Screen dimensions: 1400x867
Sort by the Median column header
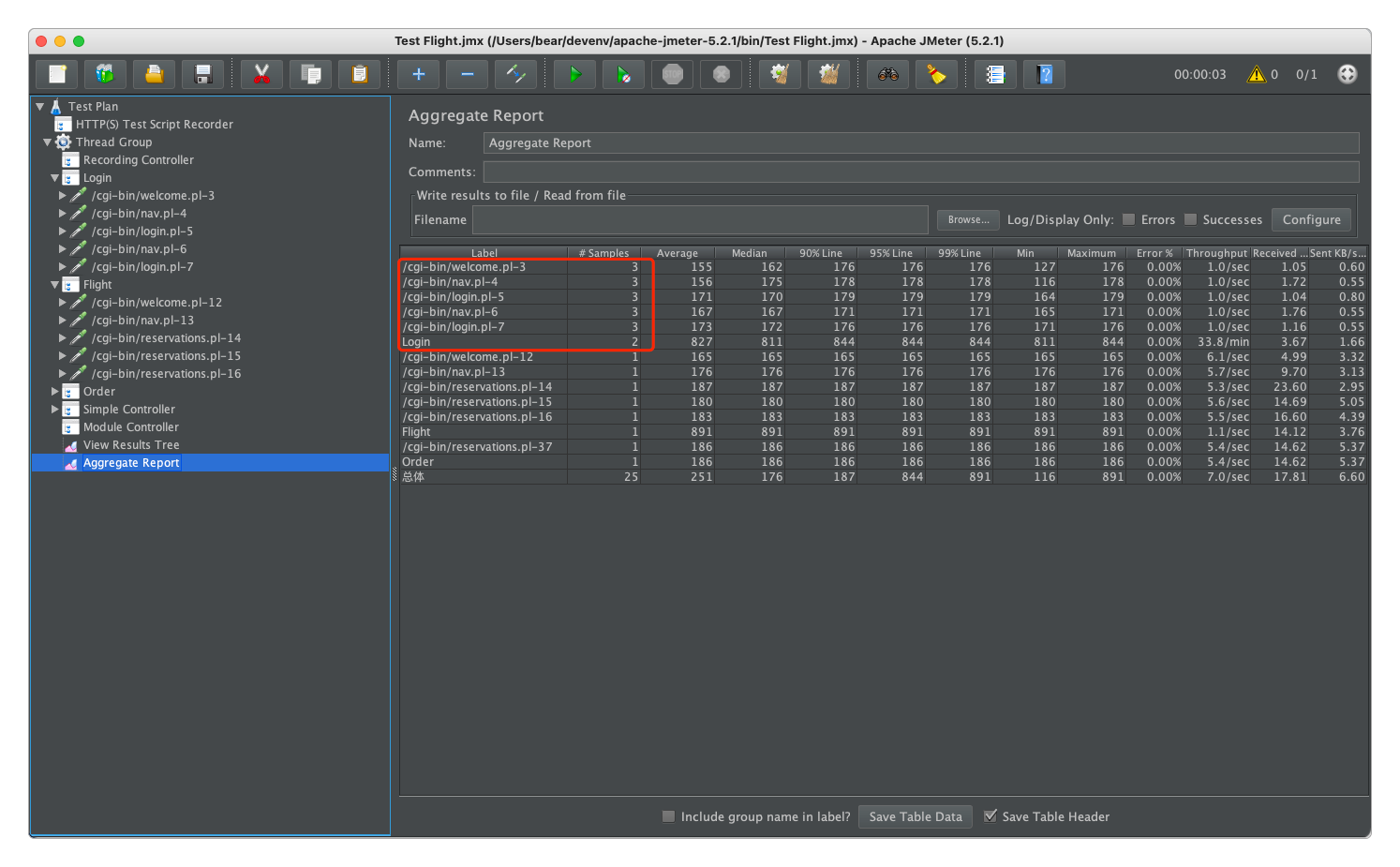(x=749, y=253)
